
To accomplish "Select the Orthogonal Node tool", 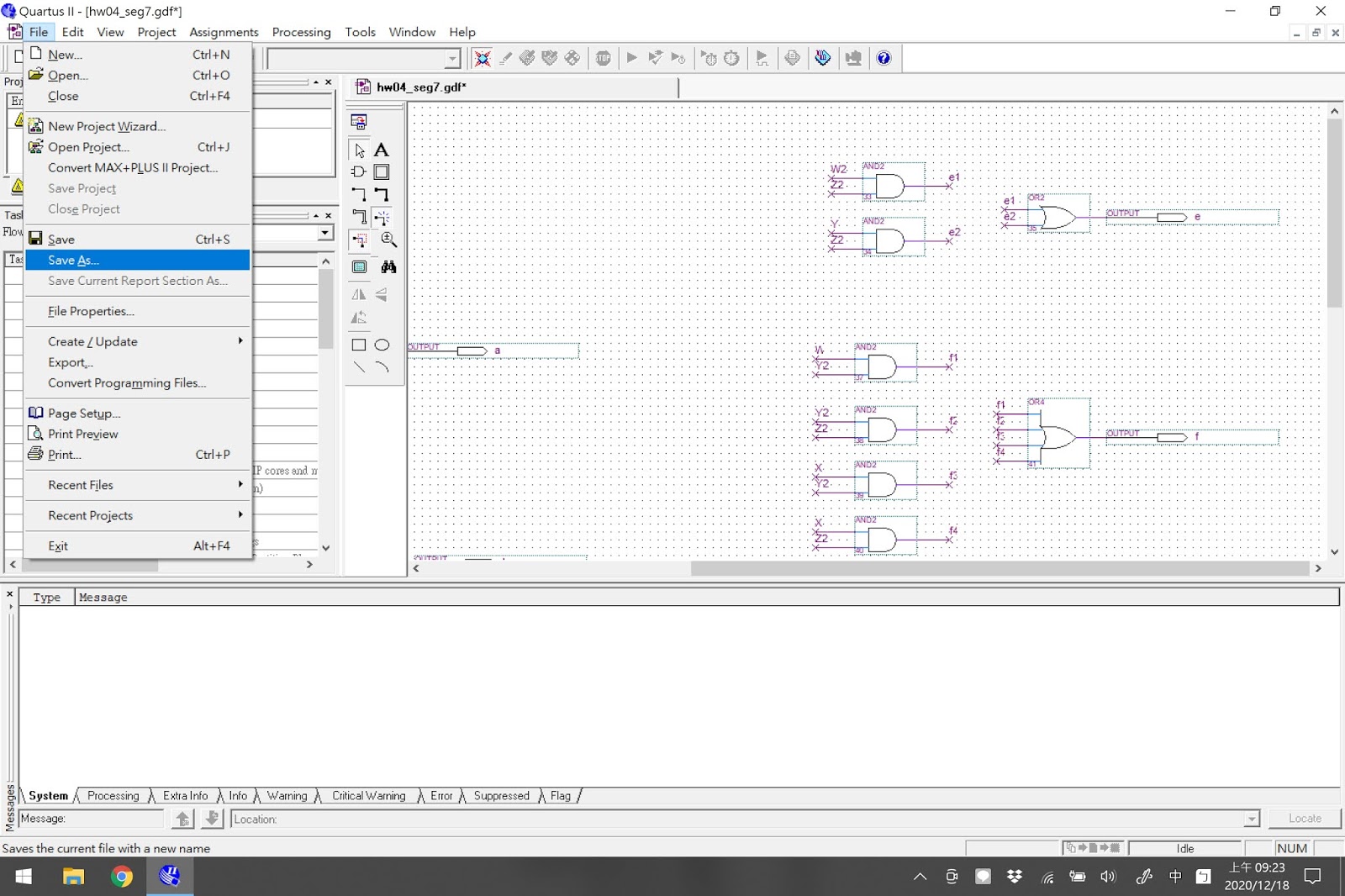I will click(x=359, y=194).
